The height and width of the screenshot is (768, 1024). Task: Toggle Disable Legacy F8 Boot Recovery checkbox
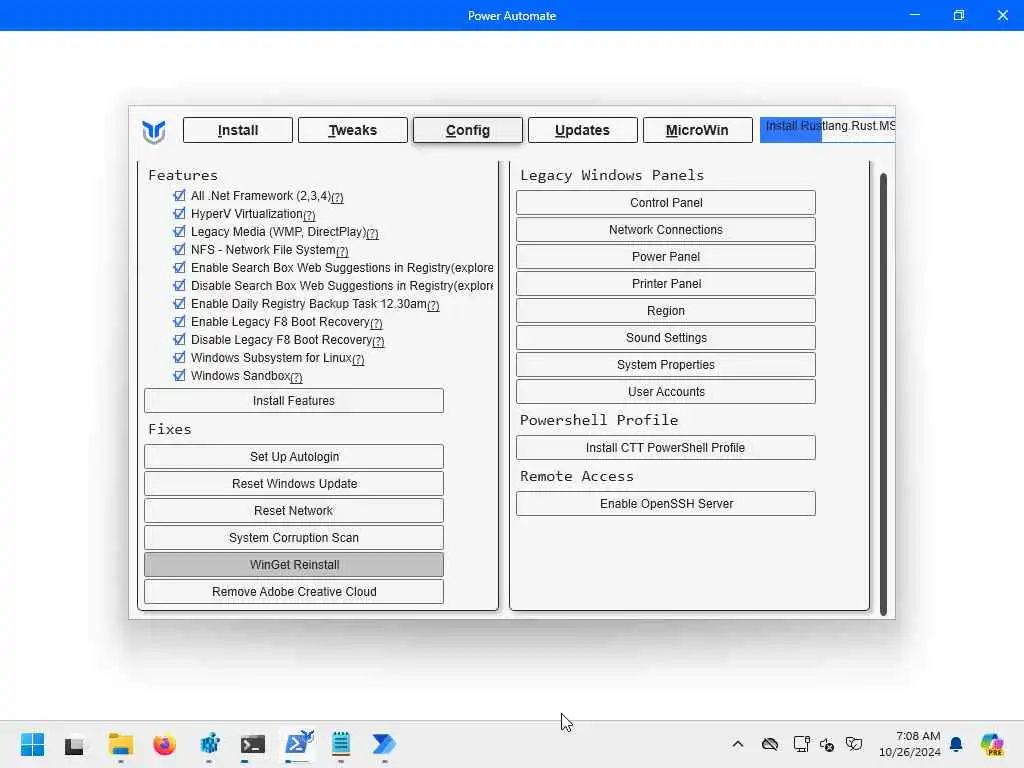click(179, 339)
